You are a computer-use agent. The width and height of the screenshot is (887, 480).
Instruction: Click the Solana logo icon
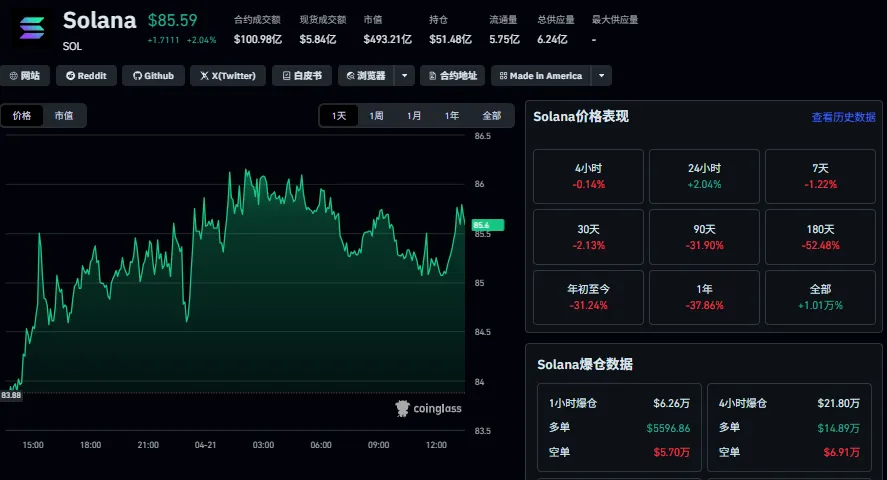click(32, 28)
